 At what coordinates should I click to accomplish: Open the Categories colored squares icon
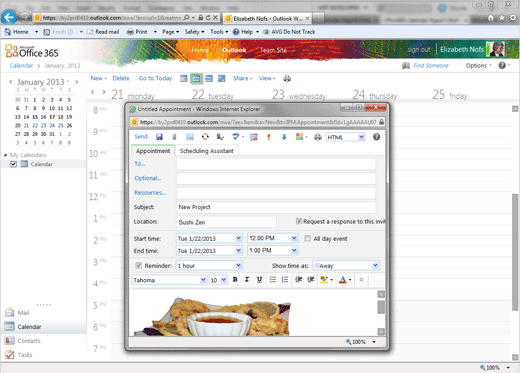(299, 137)
